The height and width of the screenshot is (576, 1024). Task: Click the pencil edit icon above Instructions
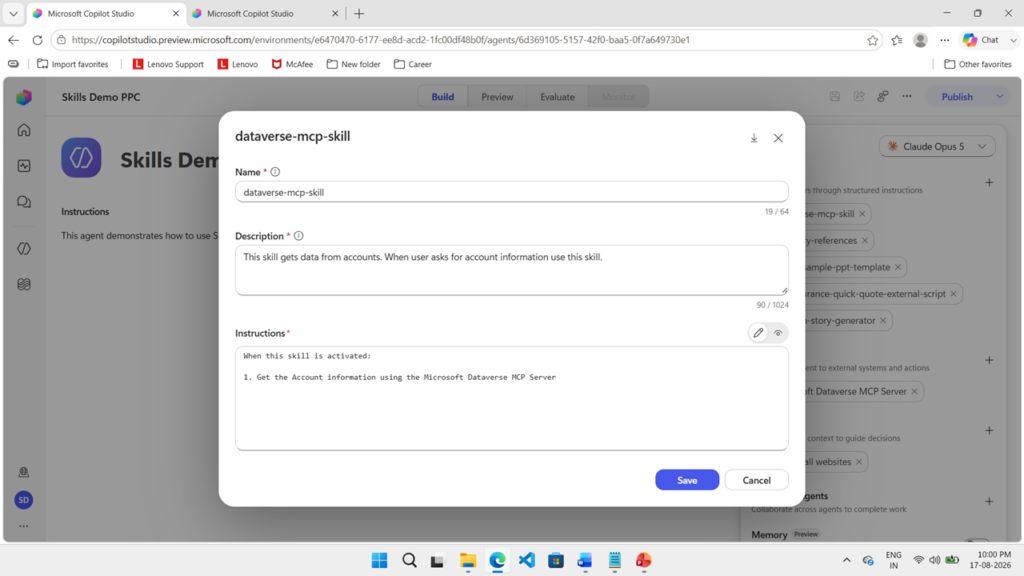[x=758, y=333]
